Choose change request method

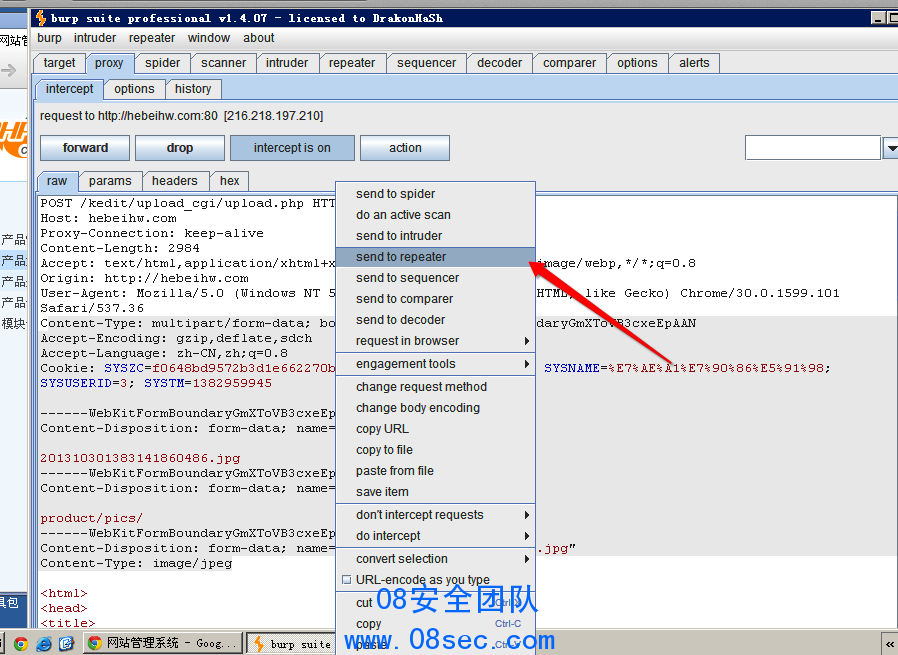[435, 387]
